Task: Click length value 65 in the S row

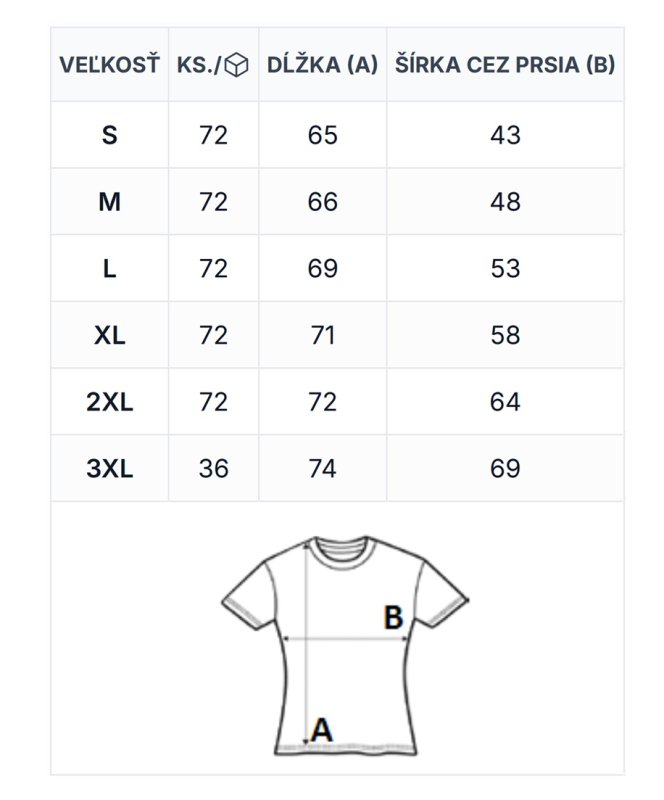Action: click(x=322, y=135)
